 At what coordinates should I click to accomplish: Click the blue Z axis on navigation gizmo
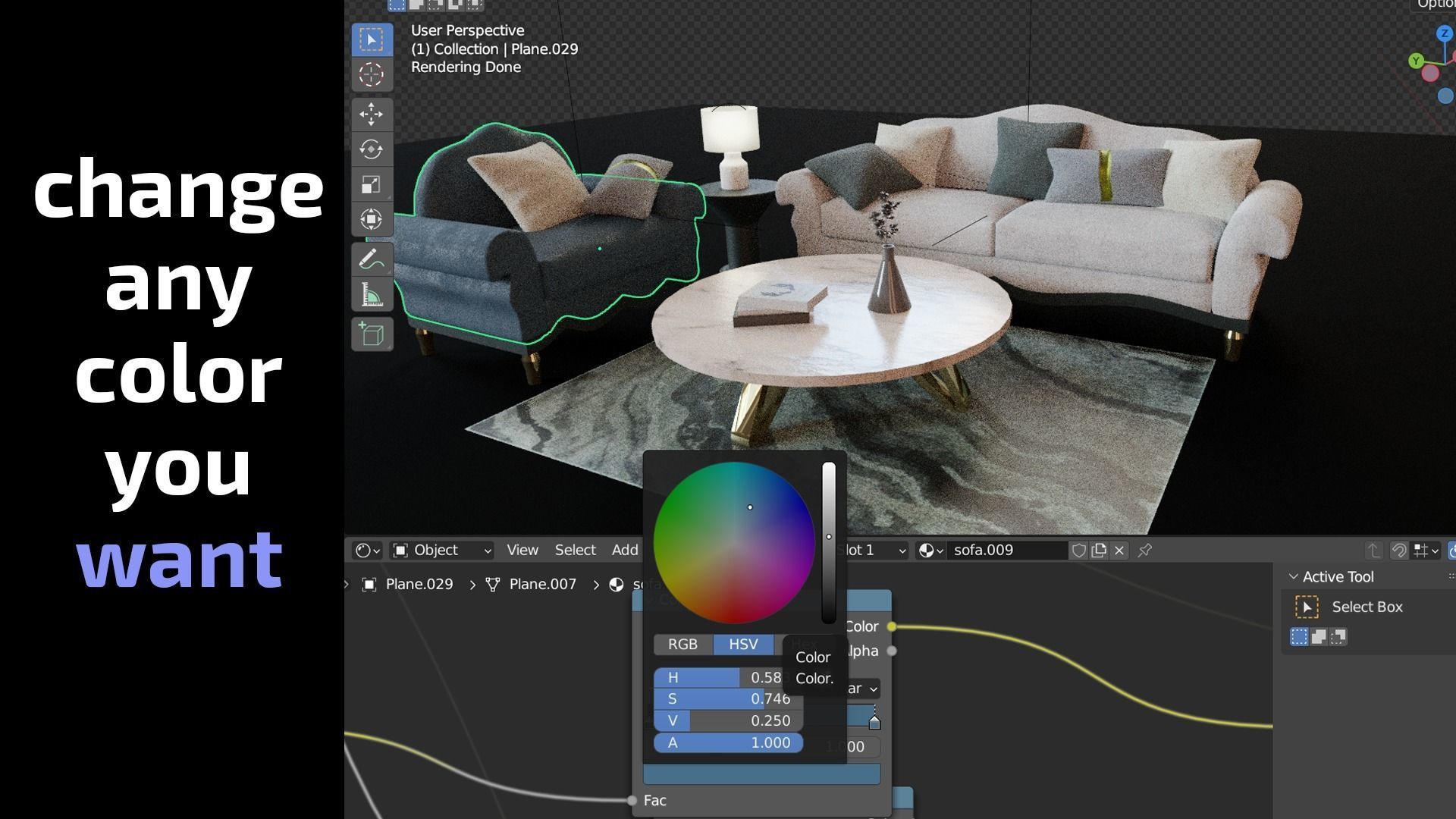[1444, 33]
